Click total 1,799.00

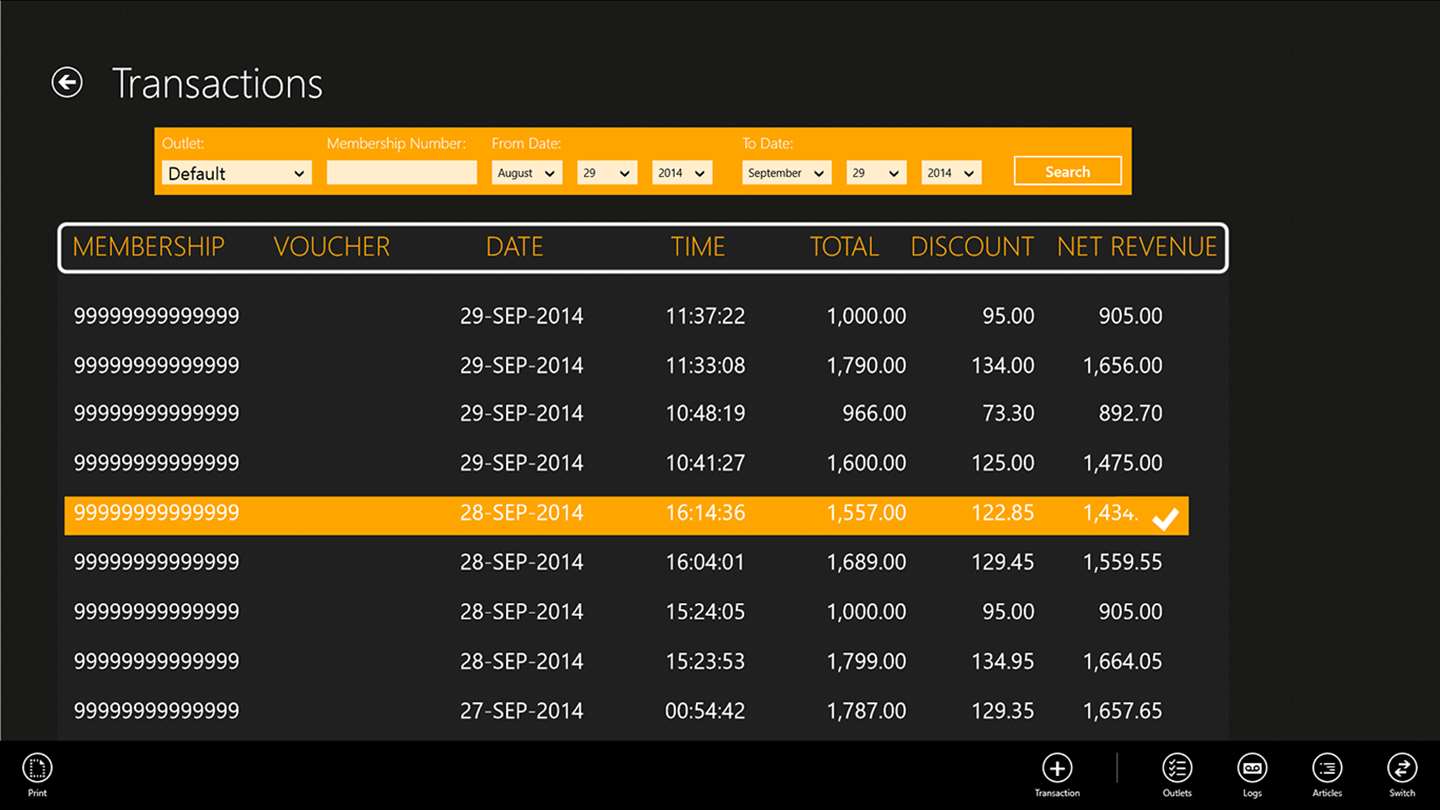[866, 662]
